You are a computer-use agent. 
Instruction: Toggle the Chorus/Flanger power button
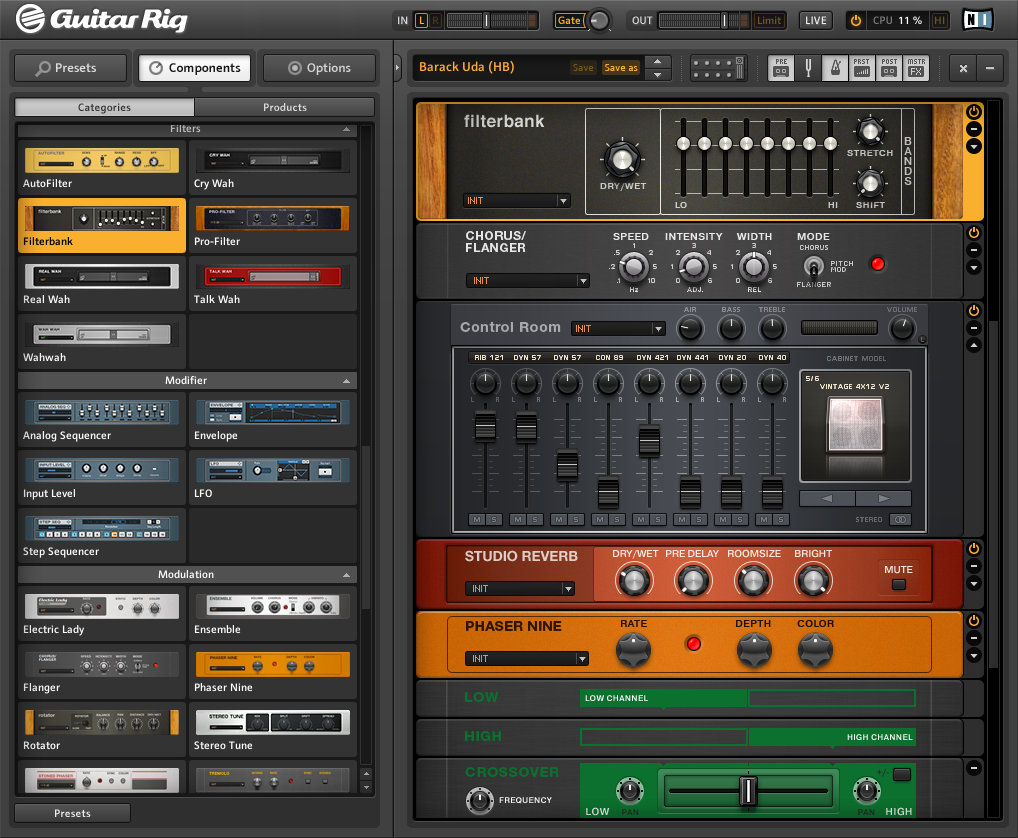tap(973, 232)
